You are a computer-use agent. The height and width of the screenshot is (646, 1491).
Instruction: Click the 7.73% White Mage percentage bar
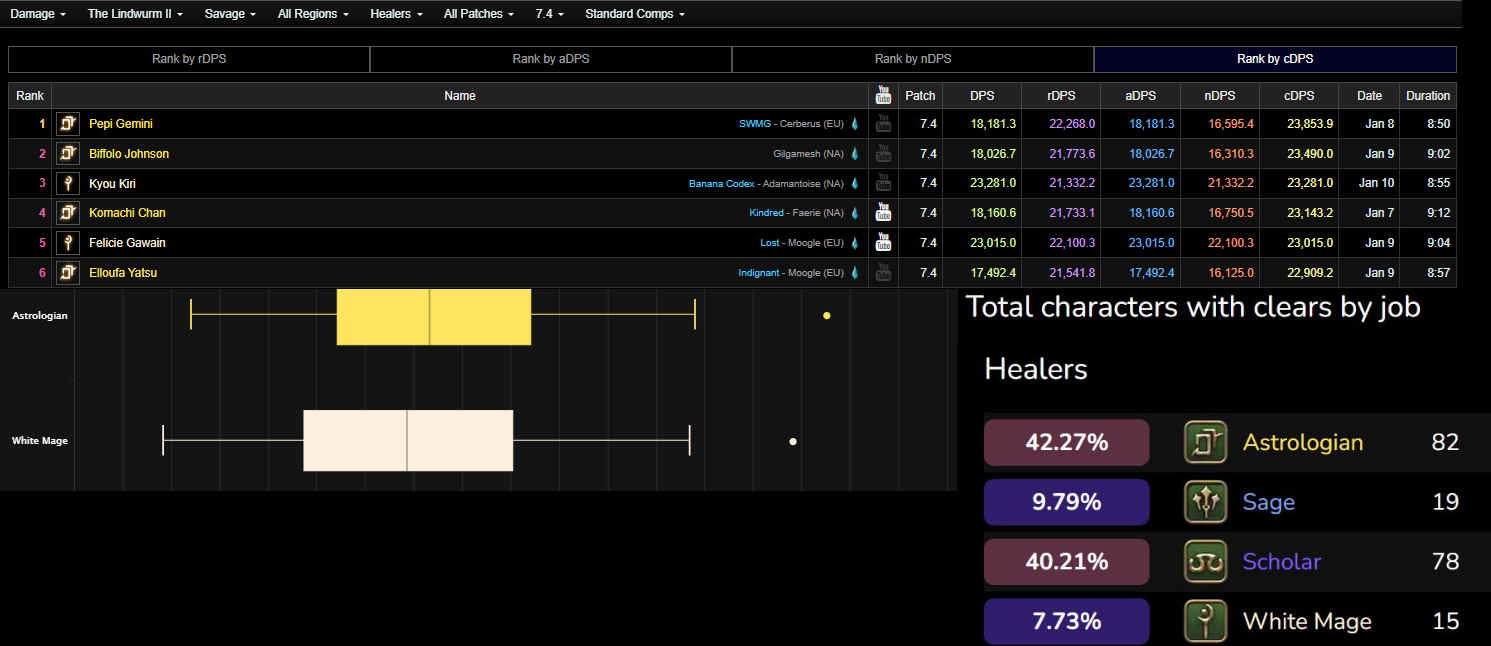coord(1067,621)
